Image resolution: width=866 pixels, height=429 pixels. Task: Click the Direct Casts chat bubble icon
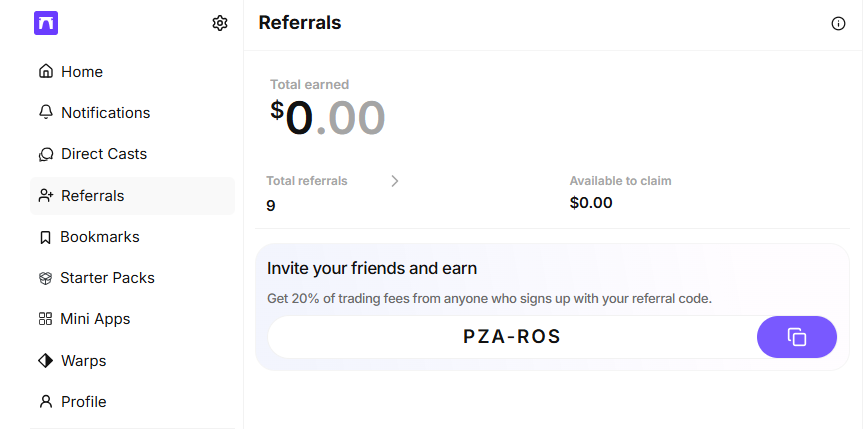[45, 154]
